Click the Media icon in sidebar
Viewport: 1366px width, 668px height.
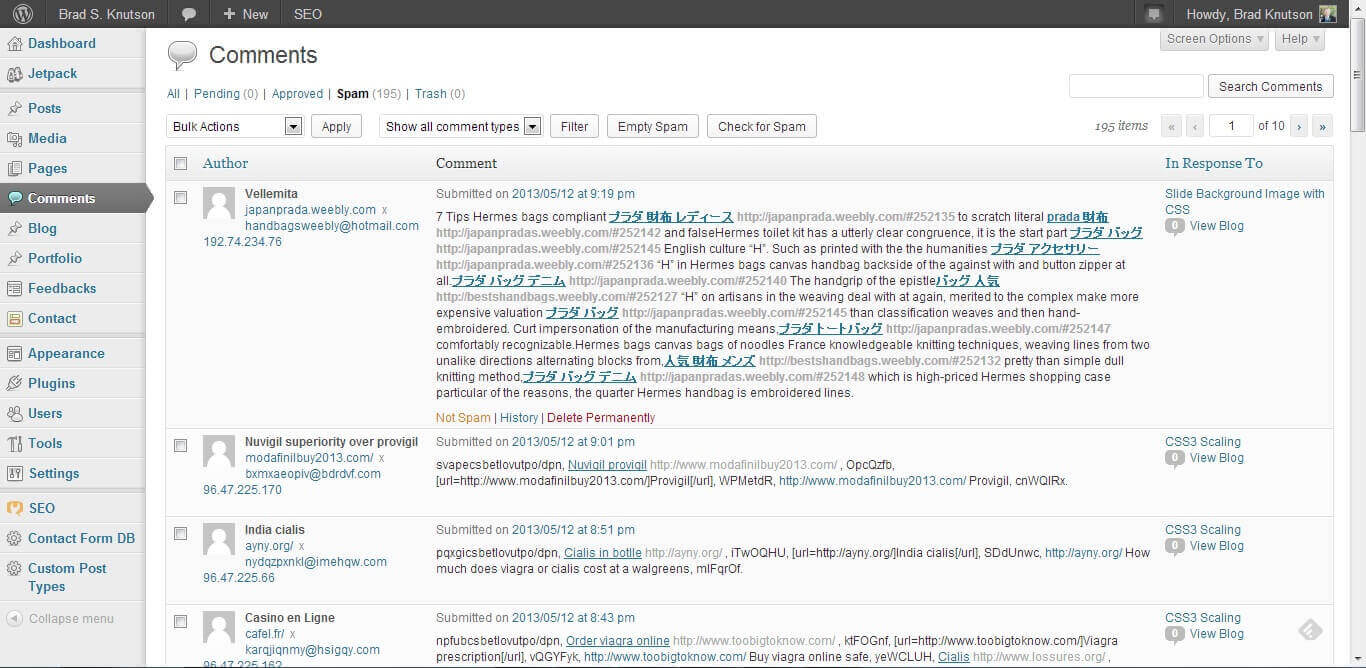point(14,138)
